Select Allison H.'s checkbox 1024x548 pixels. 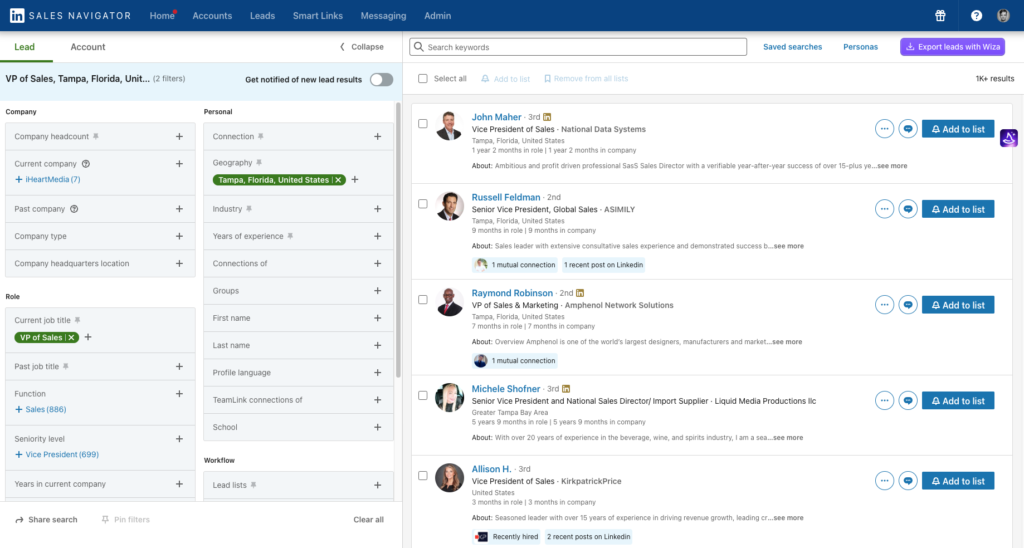(423, 475)
